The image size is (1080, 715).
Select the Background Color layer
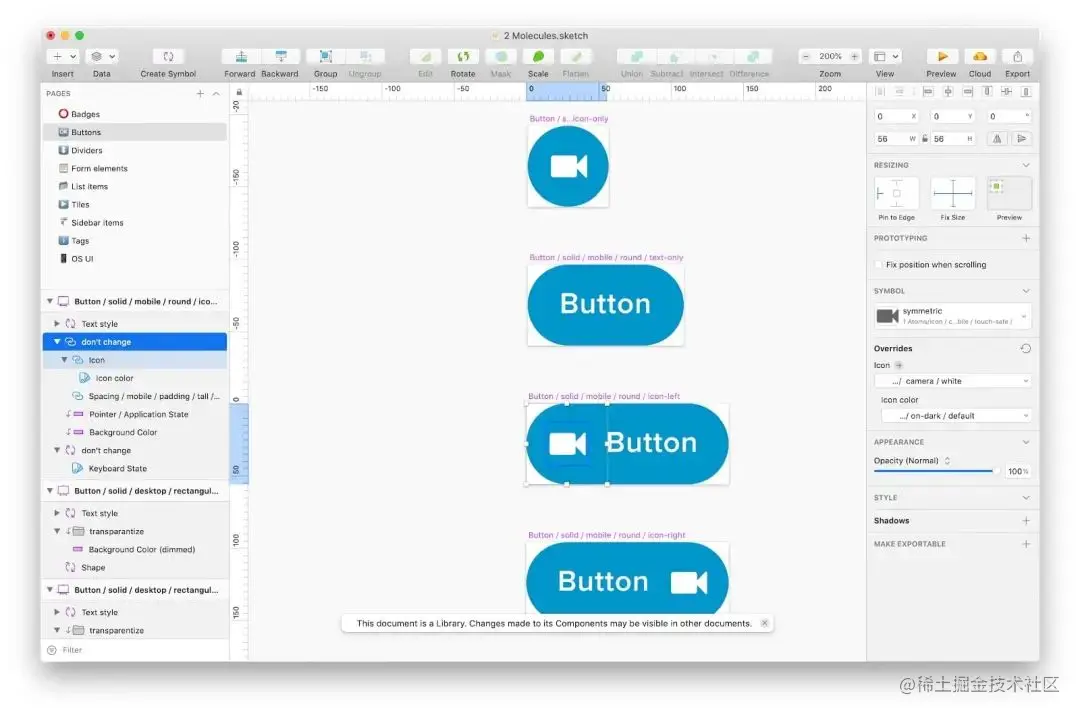pos(123,432)
